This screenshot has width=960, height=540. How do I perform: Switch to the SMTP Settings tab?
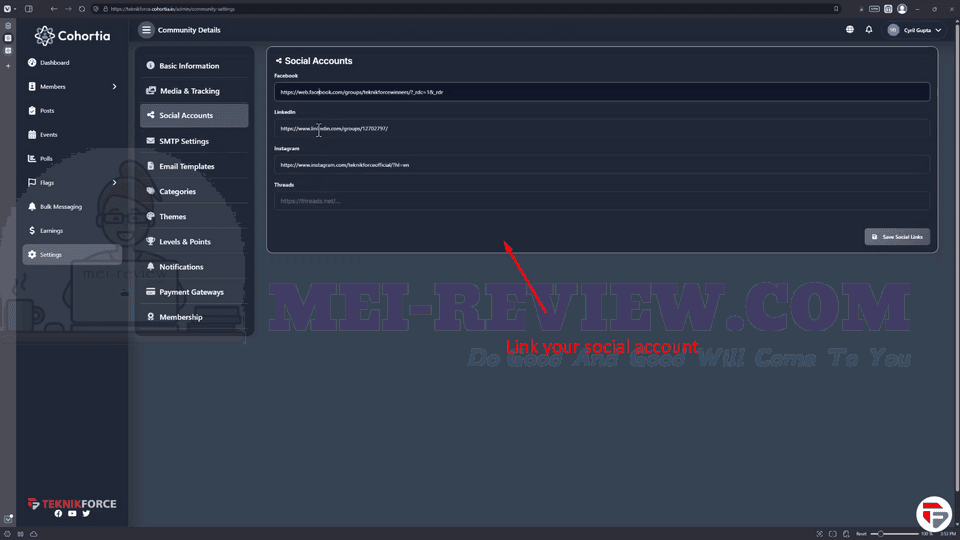tap(194, 141)
